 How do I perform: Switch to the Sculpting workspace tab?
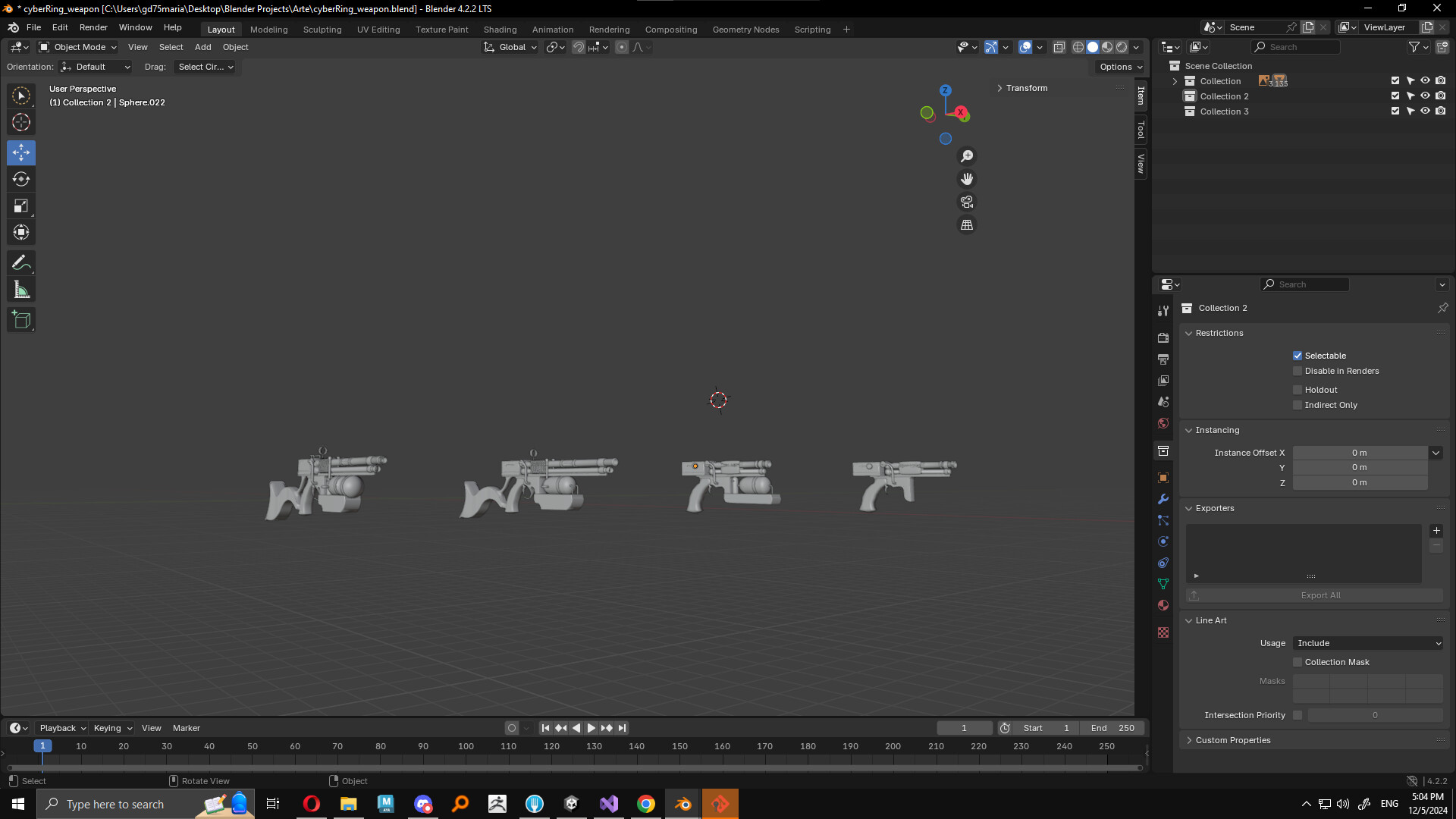pyautogui.click(x=322, y=30)
